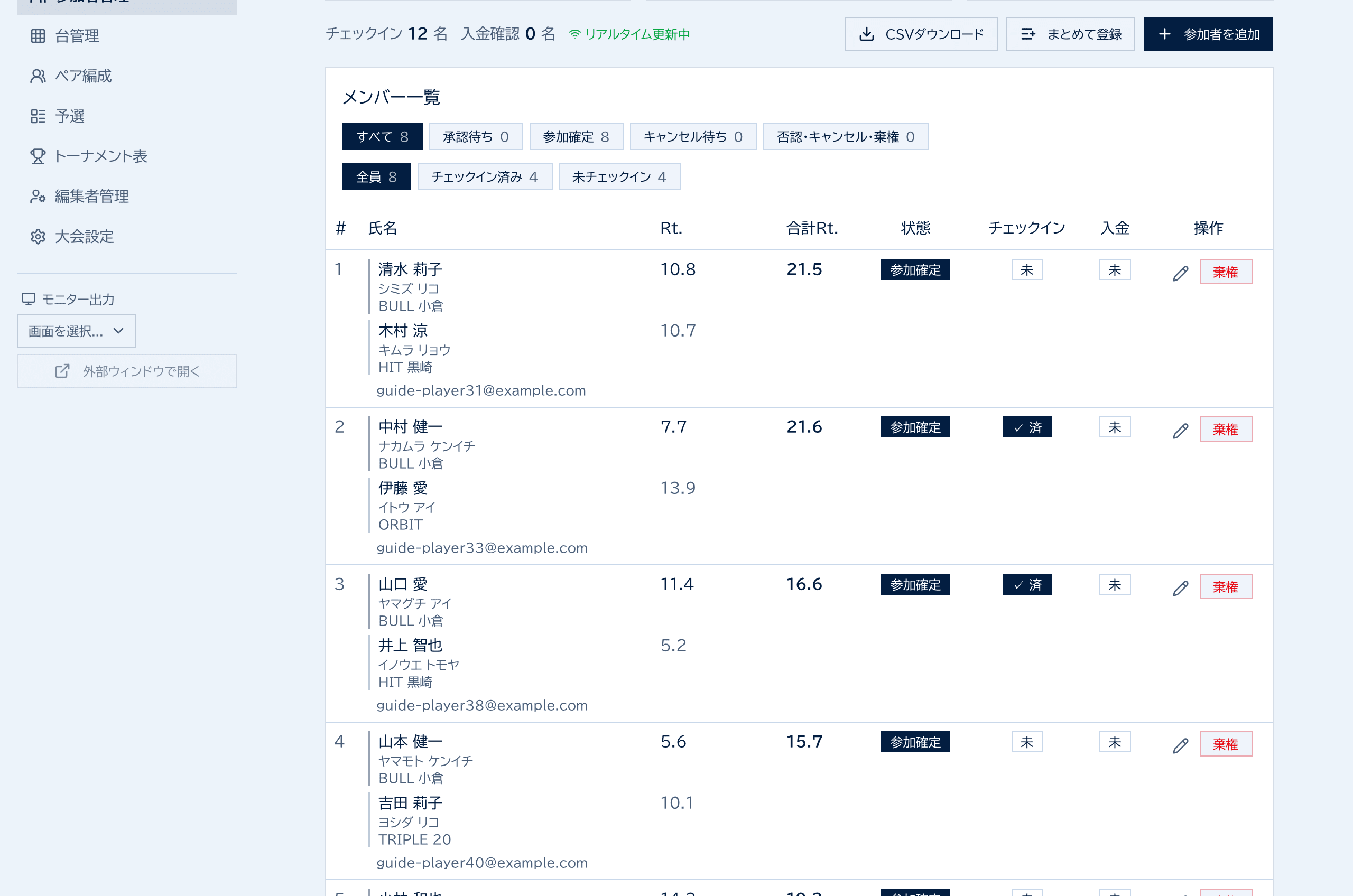Image resolution: width=1353 pixels, height=896 pixels.
Task: Select the 全員 8 filter
Action: pos(377,176)
